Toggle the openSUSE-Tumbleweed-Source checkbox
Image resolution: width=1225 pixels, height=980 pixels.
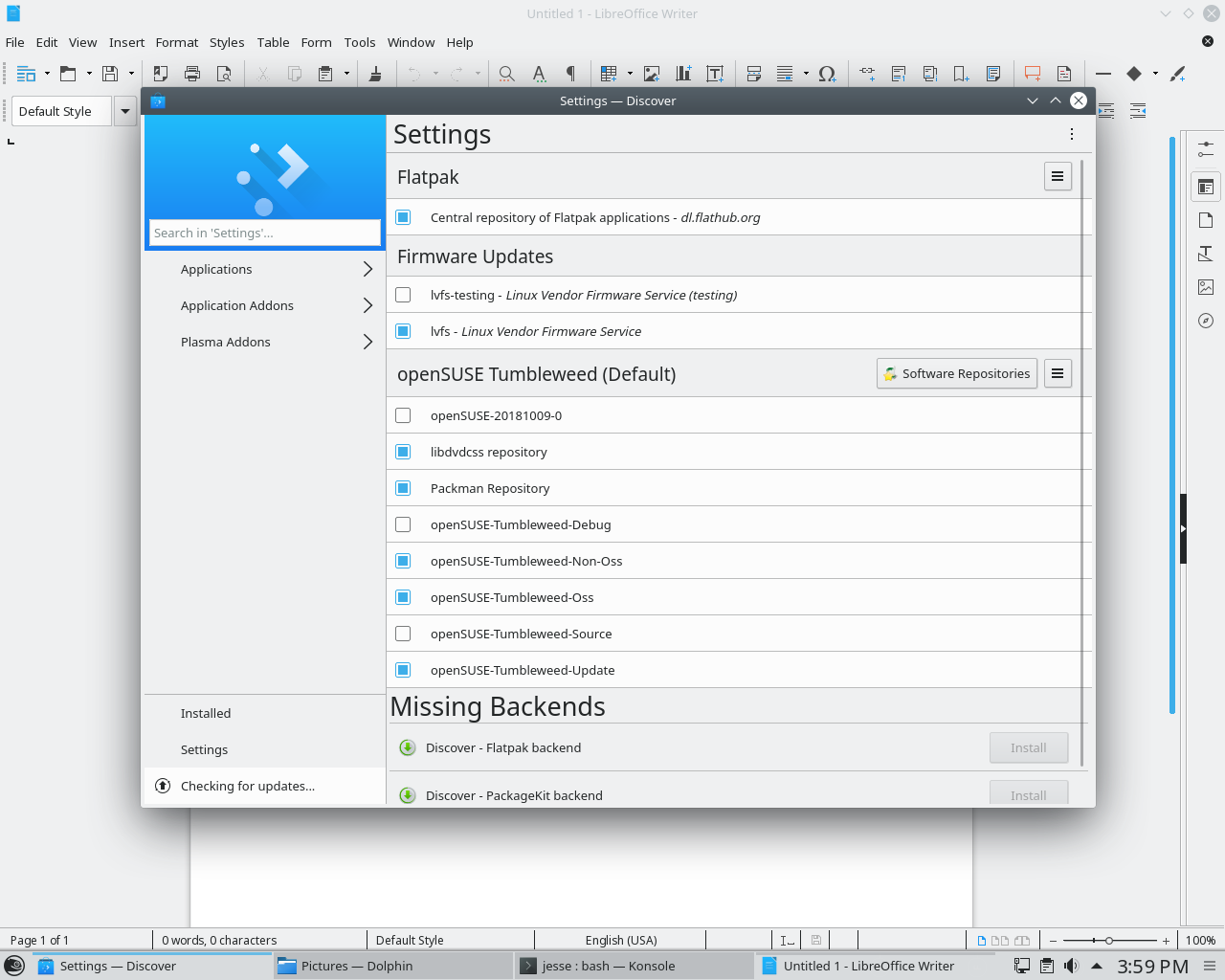pyautogui.click(x=403, y=634)
